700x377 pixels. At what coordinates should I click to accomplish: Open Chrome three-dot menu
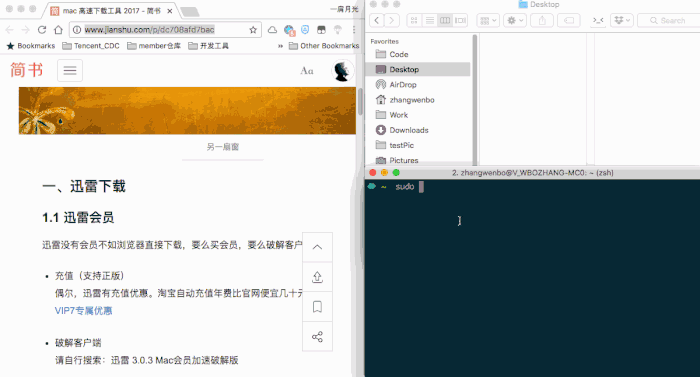pyautogui.click(x=354, y=30)
